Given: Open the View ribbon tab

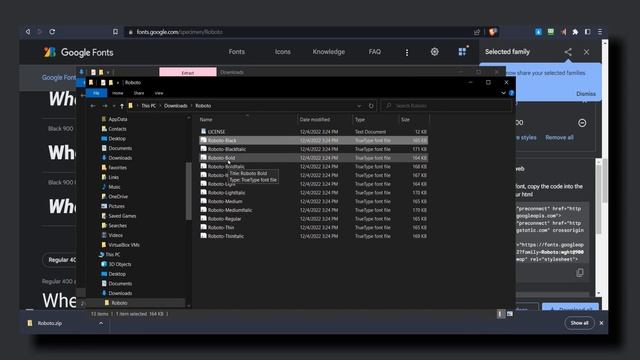Looking at the screenshot, I should (x=159, y=93).
